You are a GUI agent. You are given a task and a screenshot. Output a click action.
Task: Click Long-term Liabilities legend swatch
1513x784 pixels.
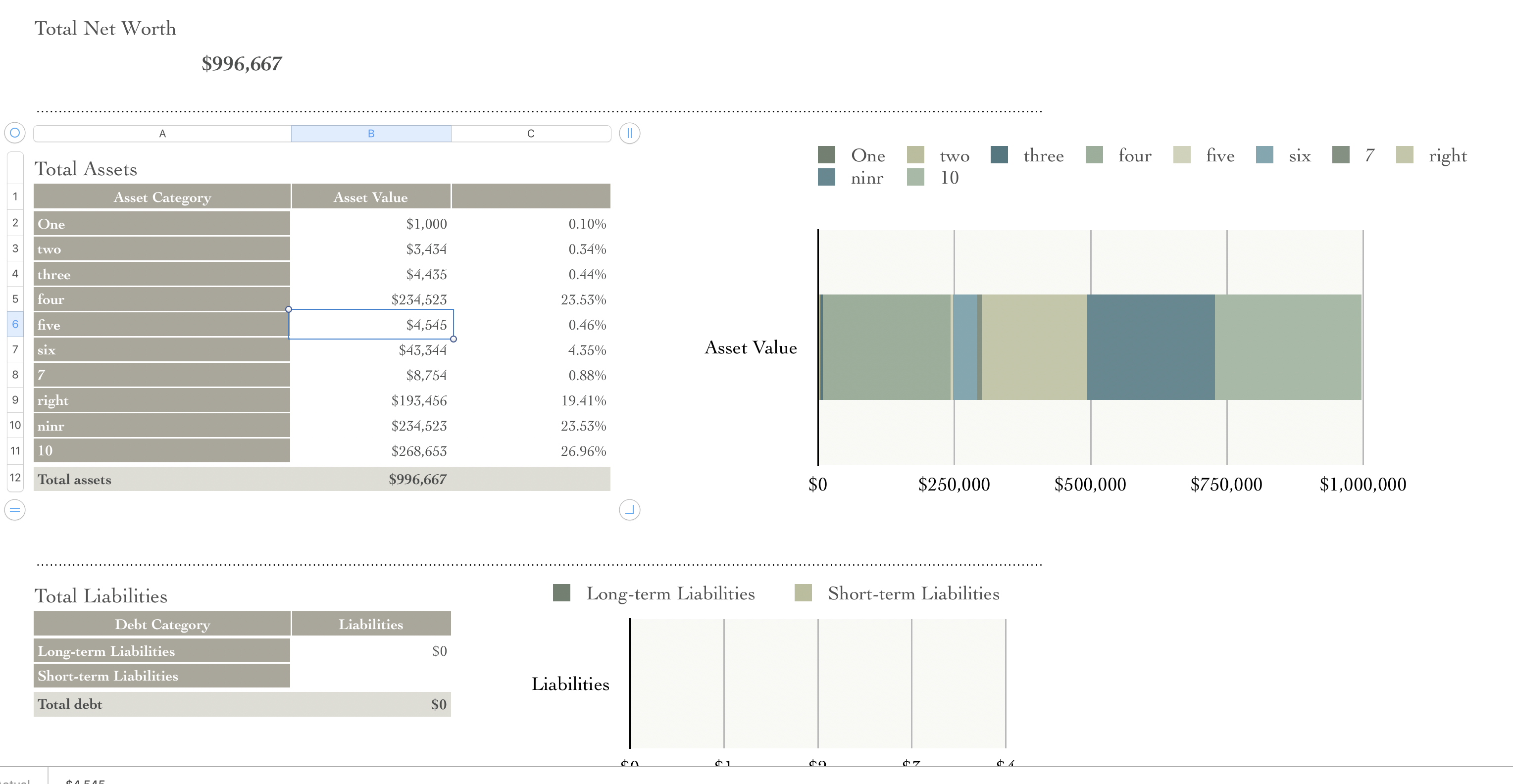[561, 593]
